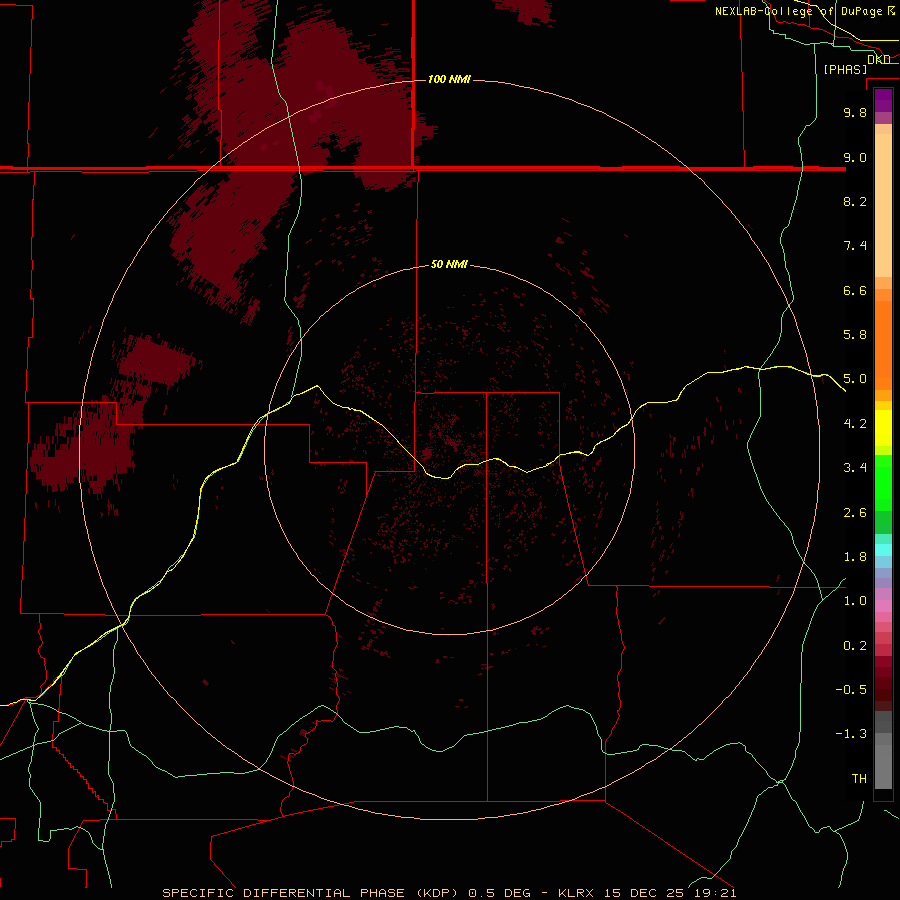Viewport: 900px width, 900px height.
Task: Click the bright green segment of the color bar
Action: click(883, 482)
